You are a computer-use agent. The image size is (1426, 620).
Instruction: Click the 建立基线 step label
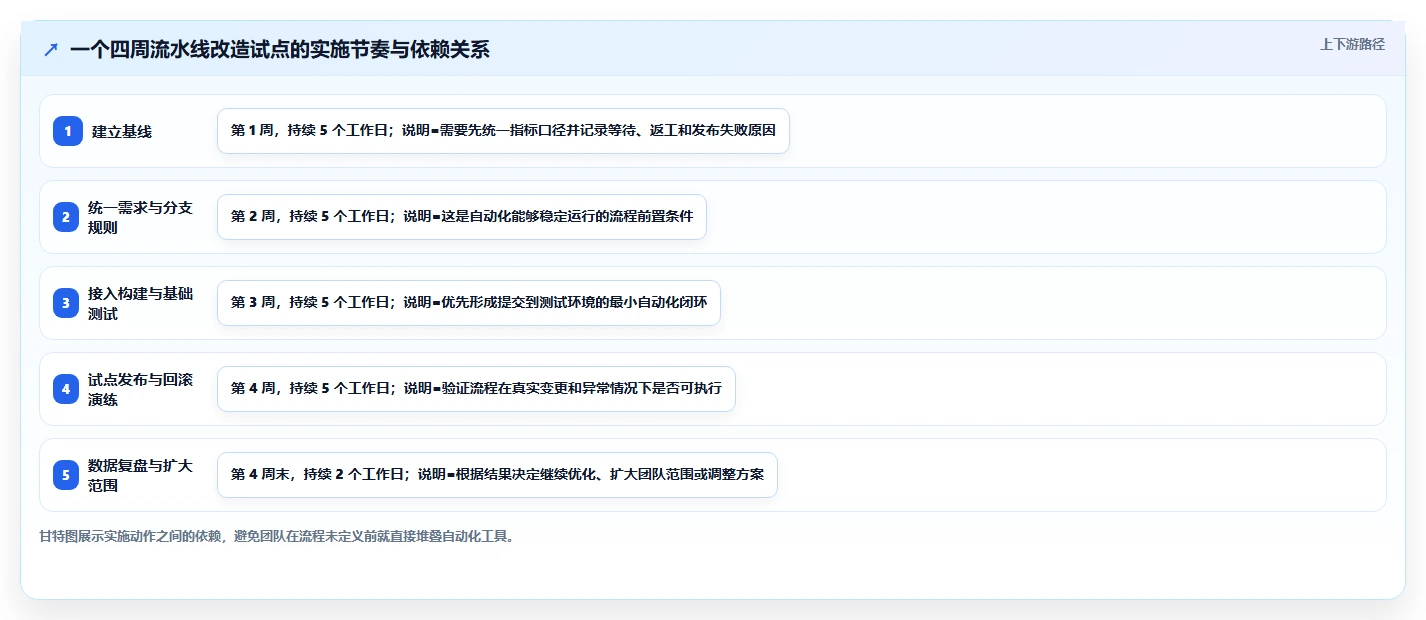122,131
